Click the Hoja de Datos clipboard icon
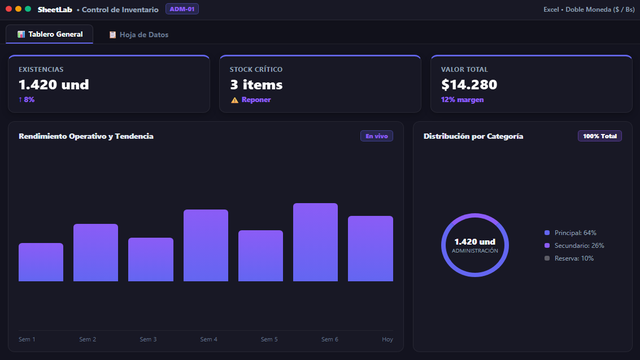This screenshot has height=360, width=640. (112, 35)
